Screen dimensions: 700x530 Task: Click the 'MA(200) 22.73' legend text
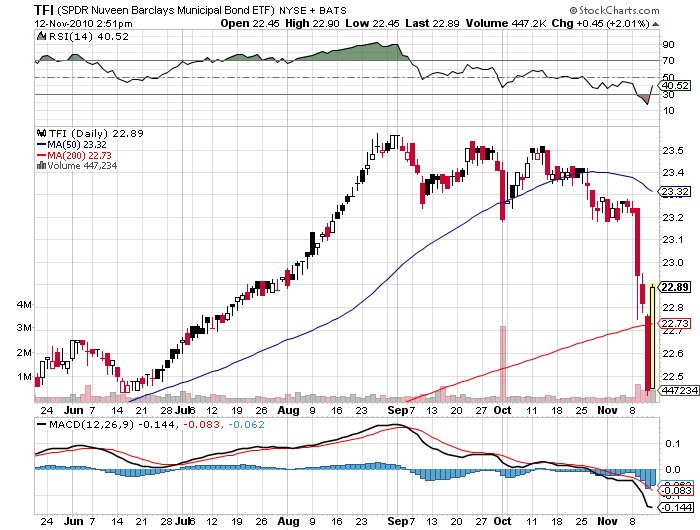pyautogui.click(x=79, y=155)
